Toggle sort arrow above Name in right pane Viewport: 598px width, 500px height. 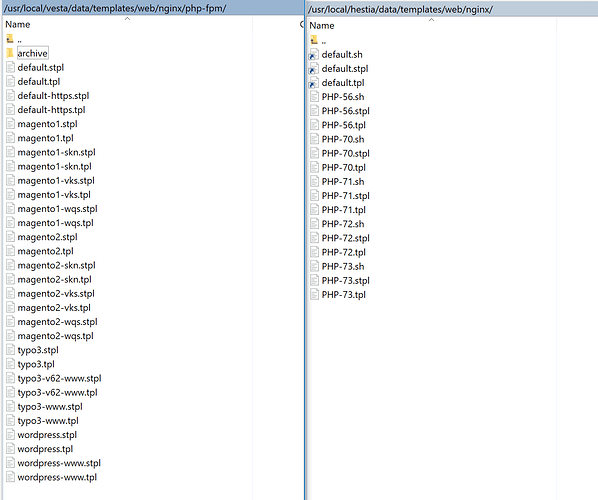pos(431,20)
